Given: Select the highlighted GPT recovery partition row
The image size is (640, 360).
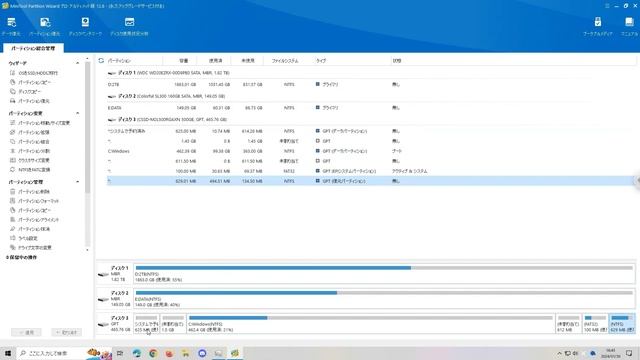Looking at the screenshot, I should 371,181.
